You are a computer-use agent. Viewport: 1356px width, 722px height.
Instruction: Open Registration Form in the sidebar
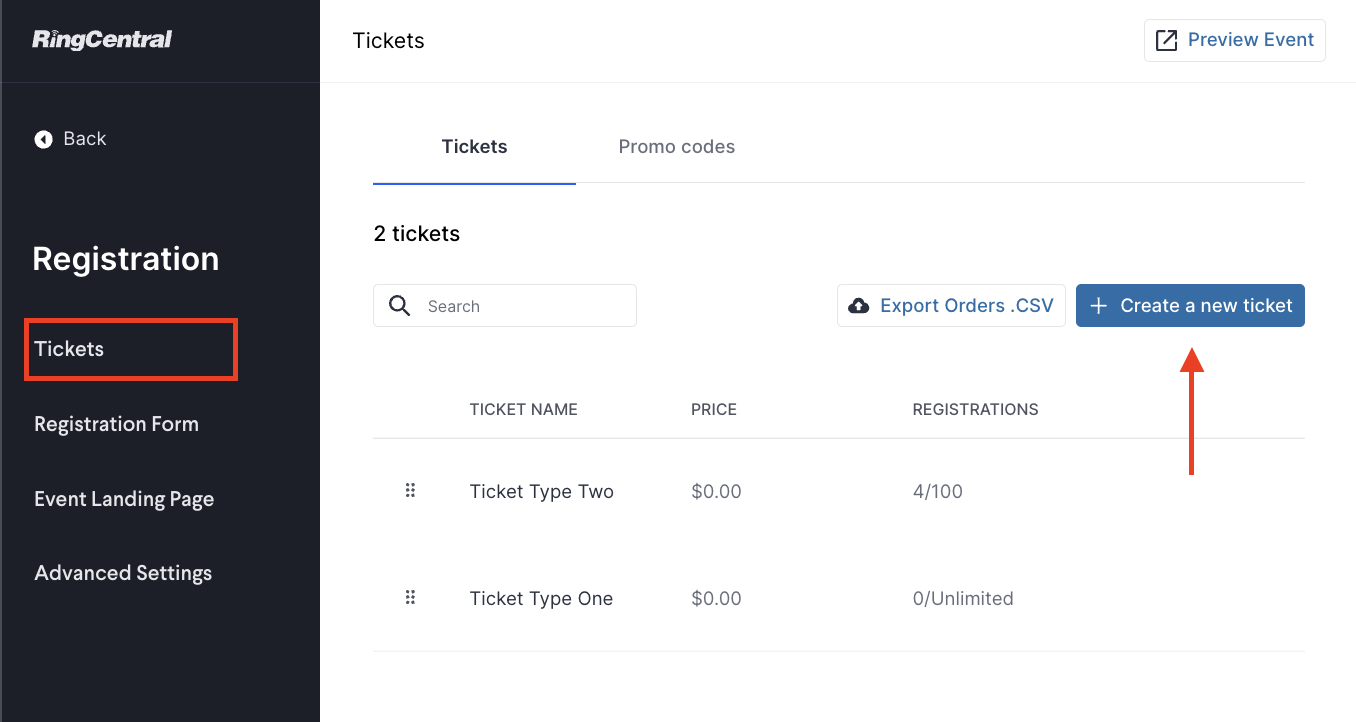point(116,424)
